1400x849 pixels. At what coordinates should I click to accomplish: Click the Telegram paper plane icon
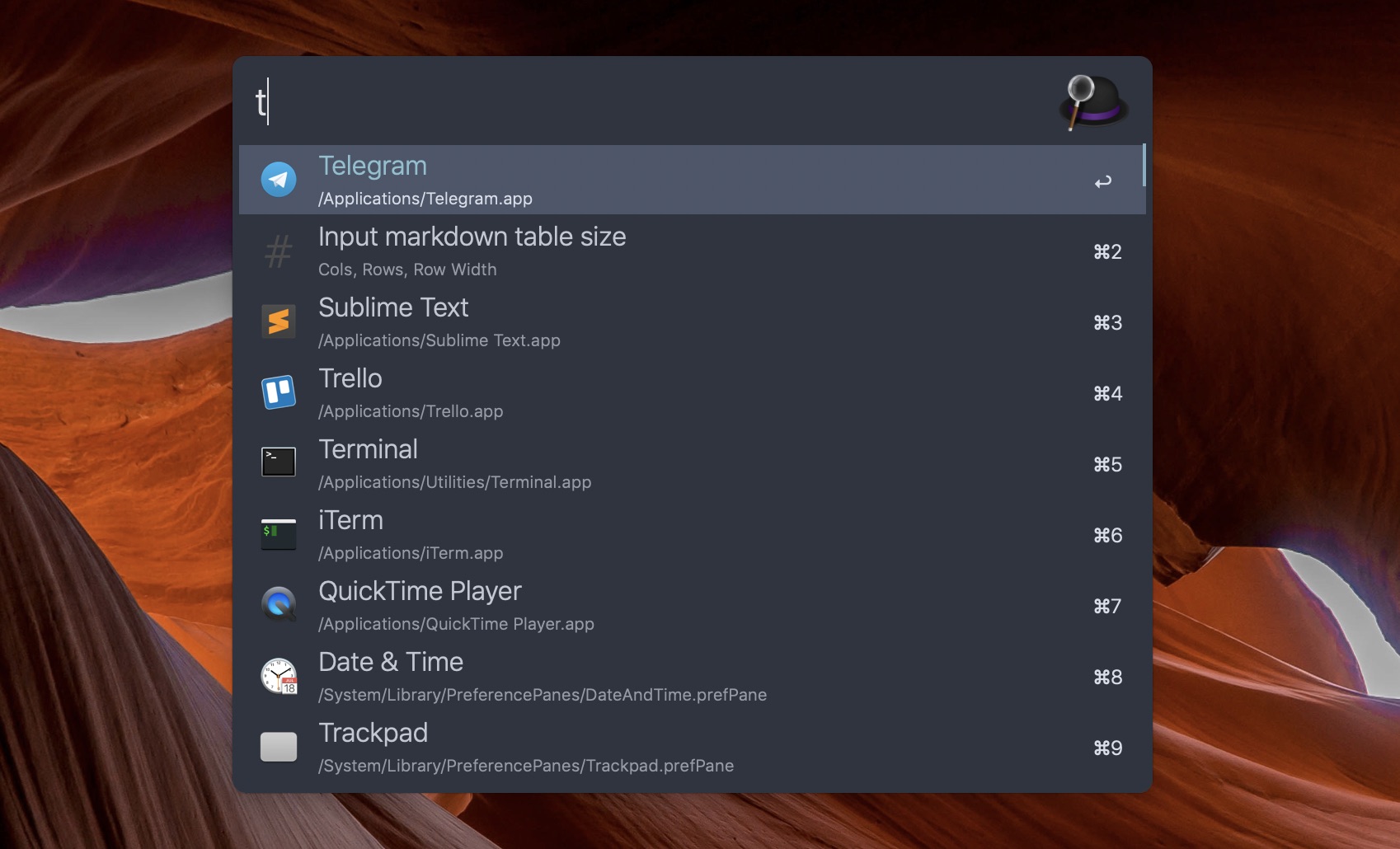click(x=279, y=180)
